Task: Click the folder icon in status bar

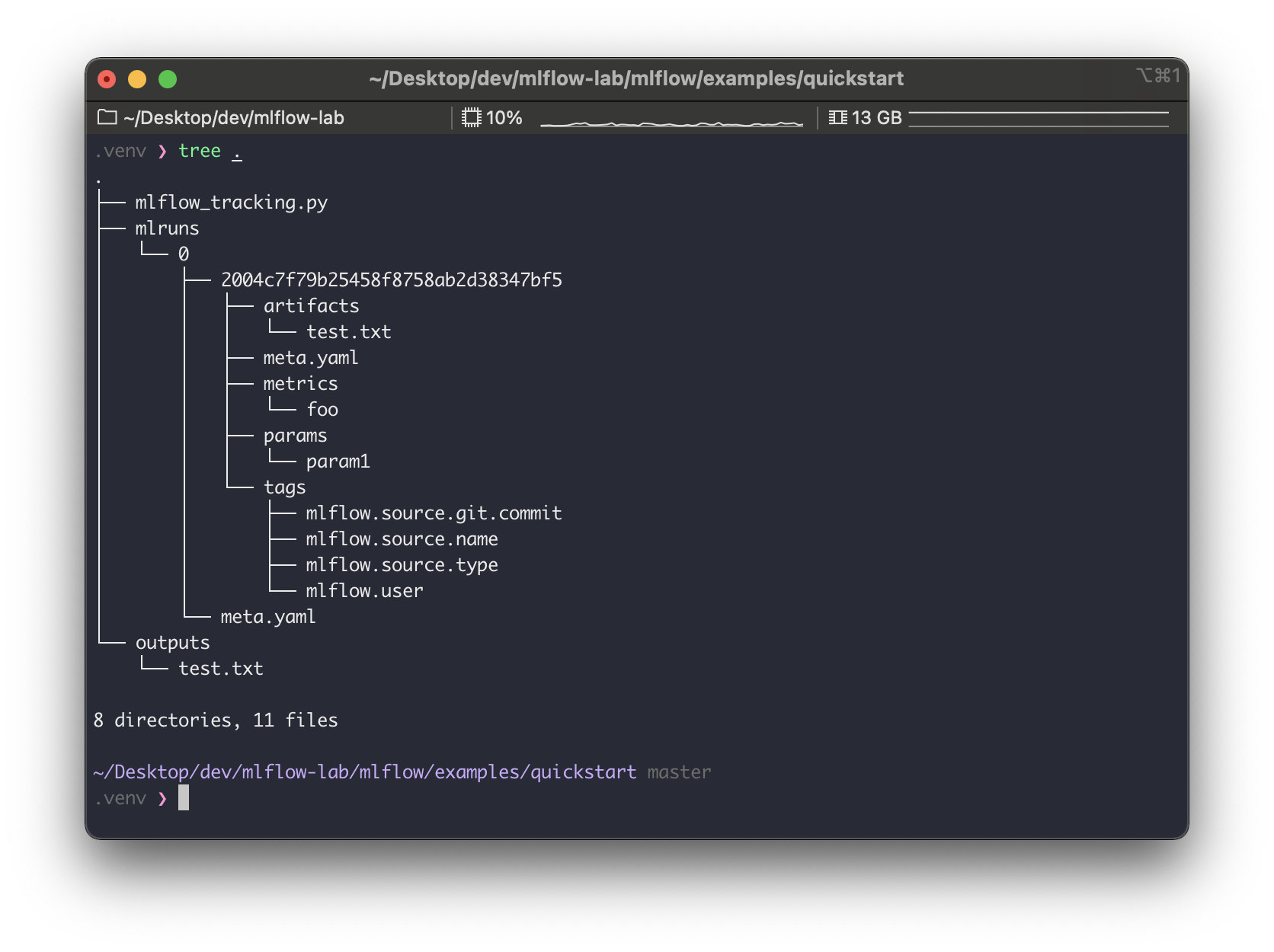Action: click(x=107, y=117)
